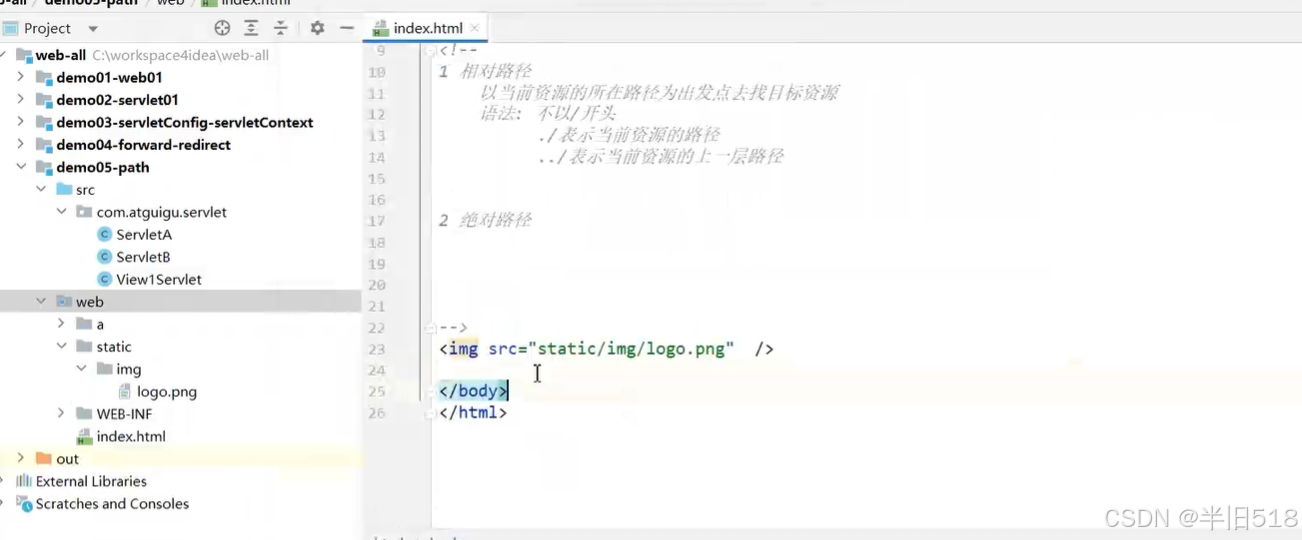
Task: Hide the Project panel with minus icon
Action: click(x=346, y=28)
